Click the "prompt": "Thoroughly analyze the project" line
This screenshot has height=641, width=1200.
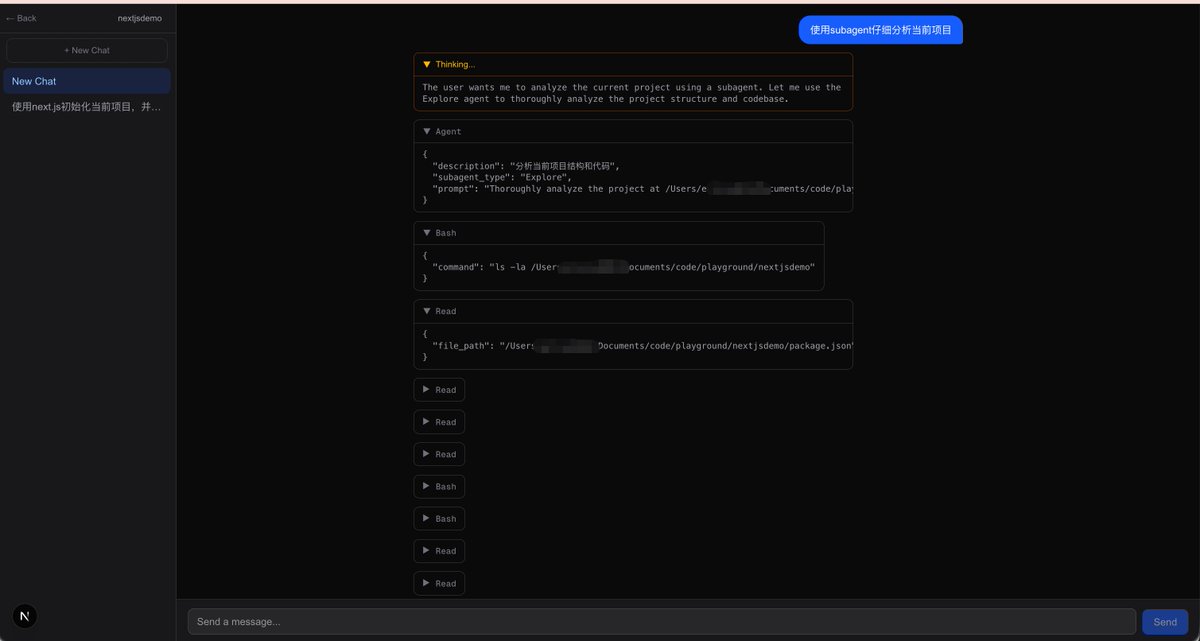(x=642, y=188)
